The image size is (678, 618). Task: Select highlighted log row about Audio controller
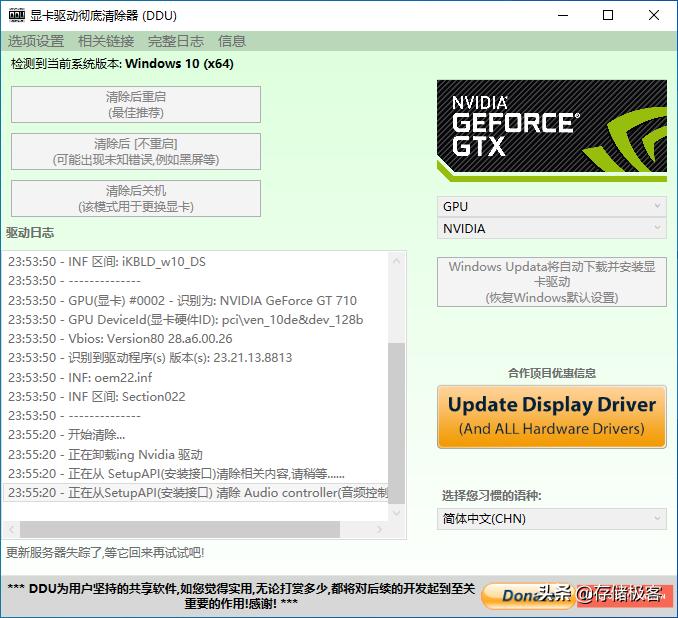pos(195,493)
